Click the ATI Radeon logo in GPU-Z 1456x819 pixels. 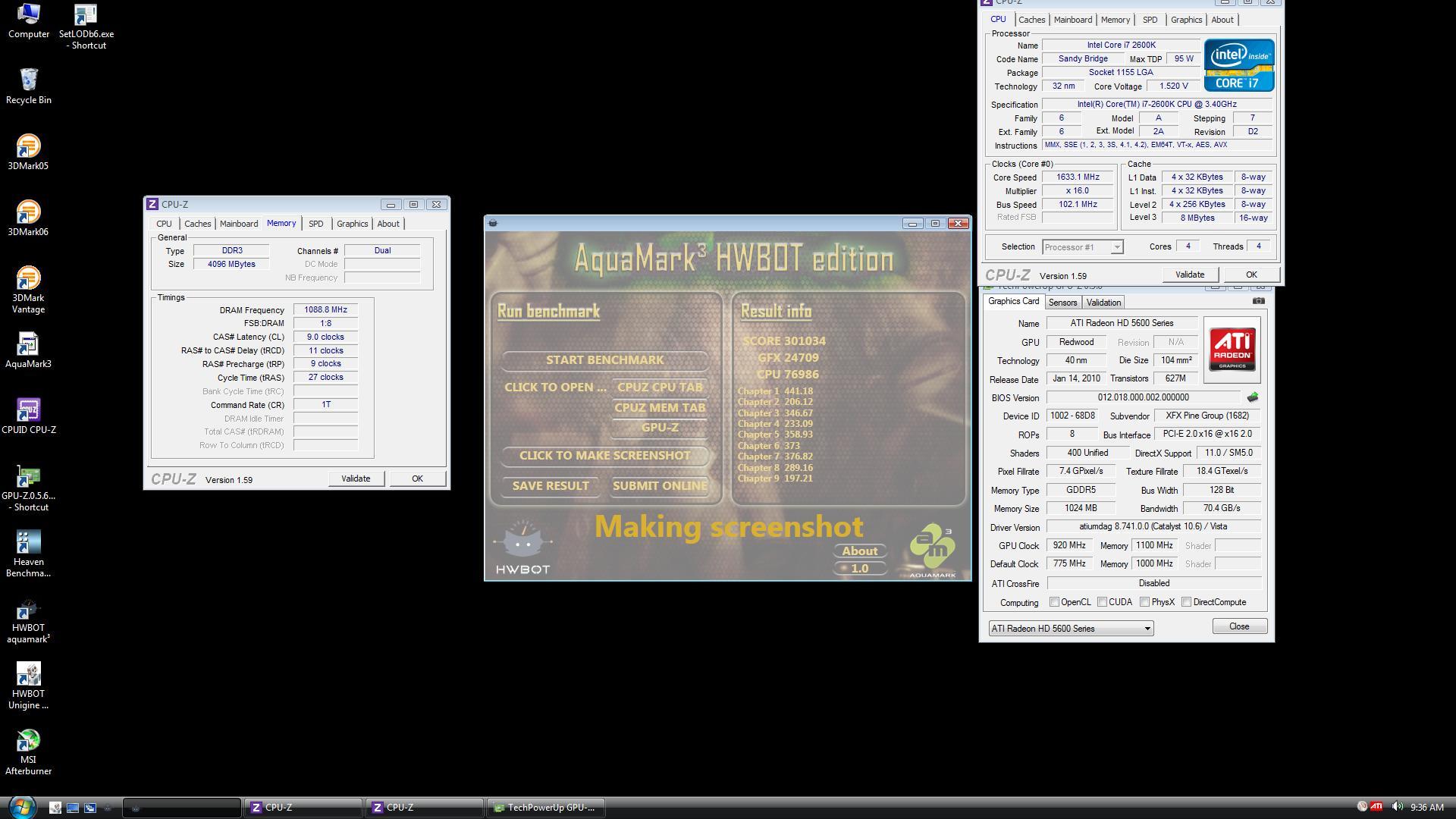[1232, 350]
